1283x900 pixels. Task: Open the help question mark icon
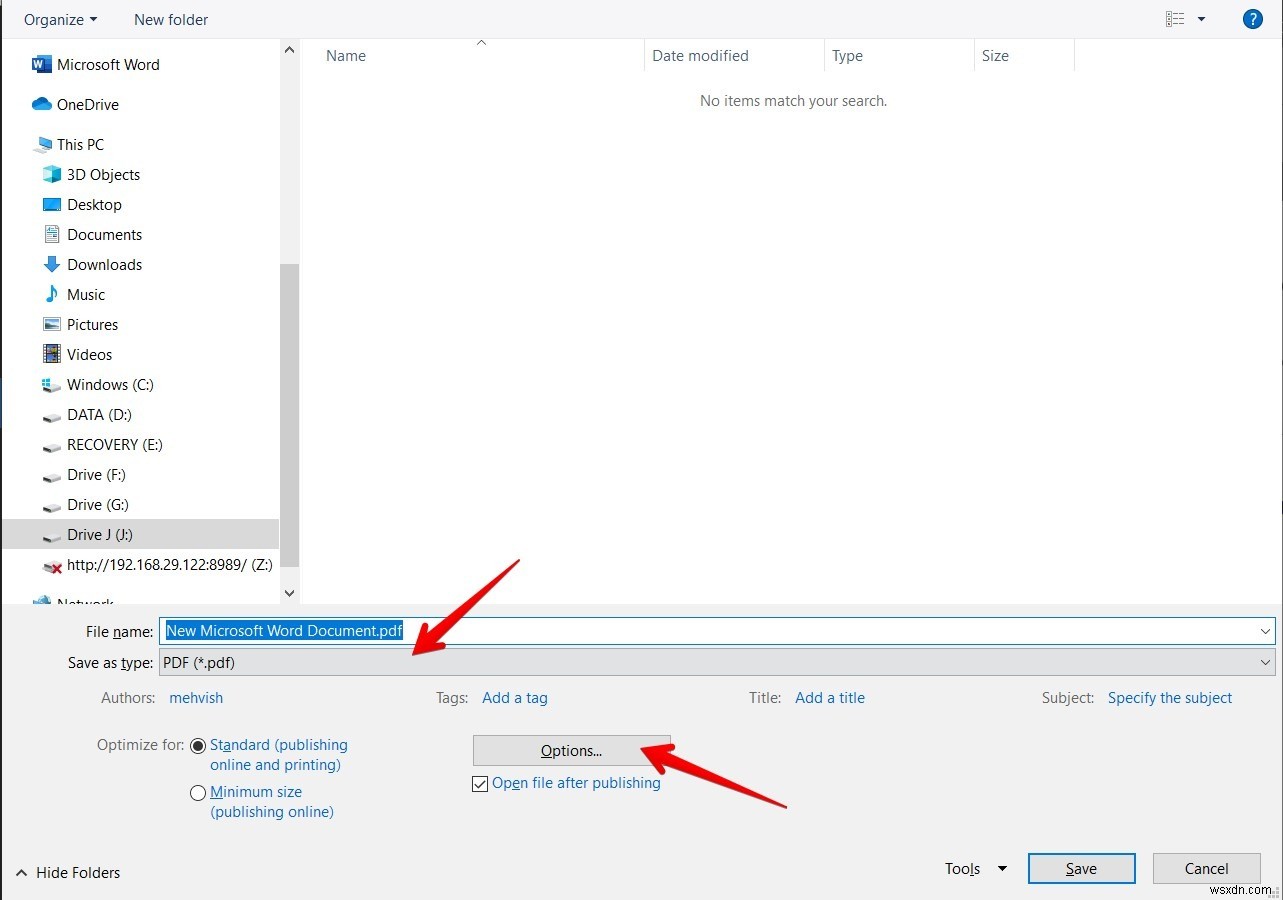tap(1252, 19)
